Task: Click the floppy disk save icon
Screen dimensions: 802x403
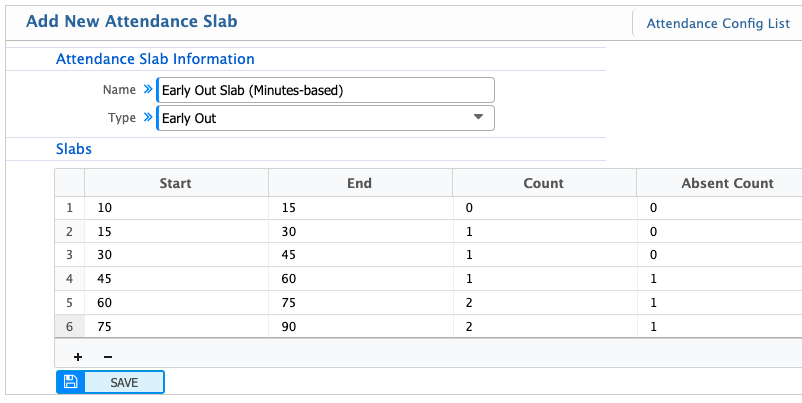Action: [x=70, y=382]
